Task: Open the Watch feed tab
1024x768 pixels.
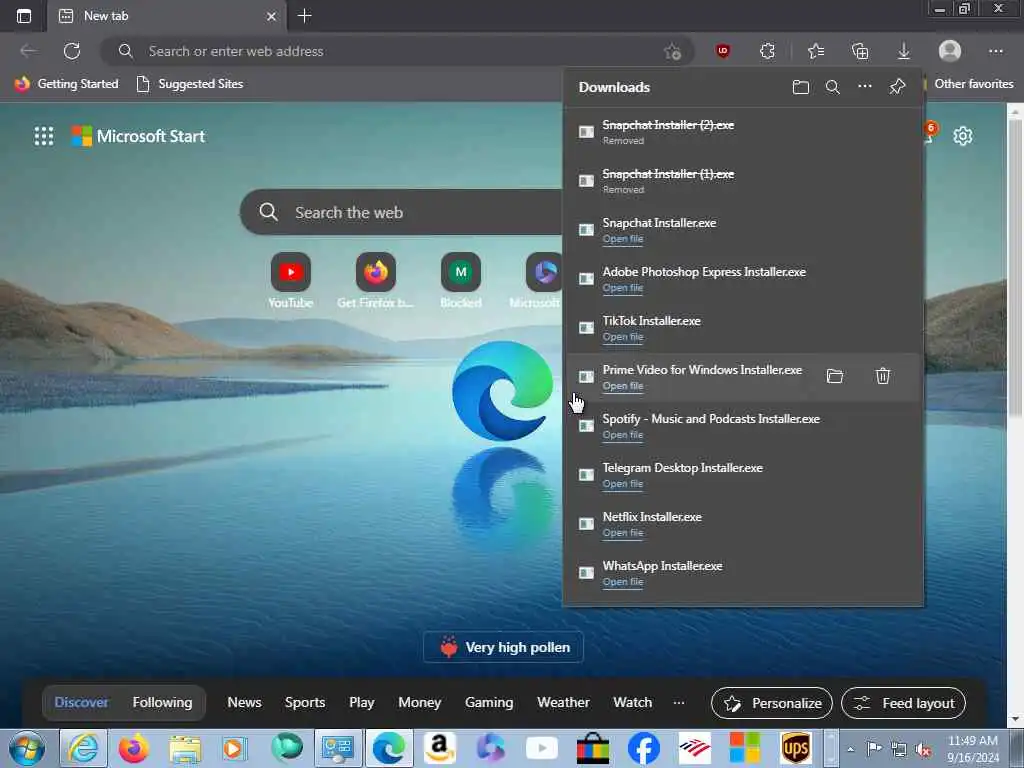Action: (x=633, y=703)
